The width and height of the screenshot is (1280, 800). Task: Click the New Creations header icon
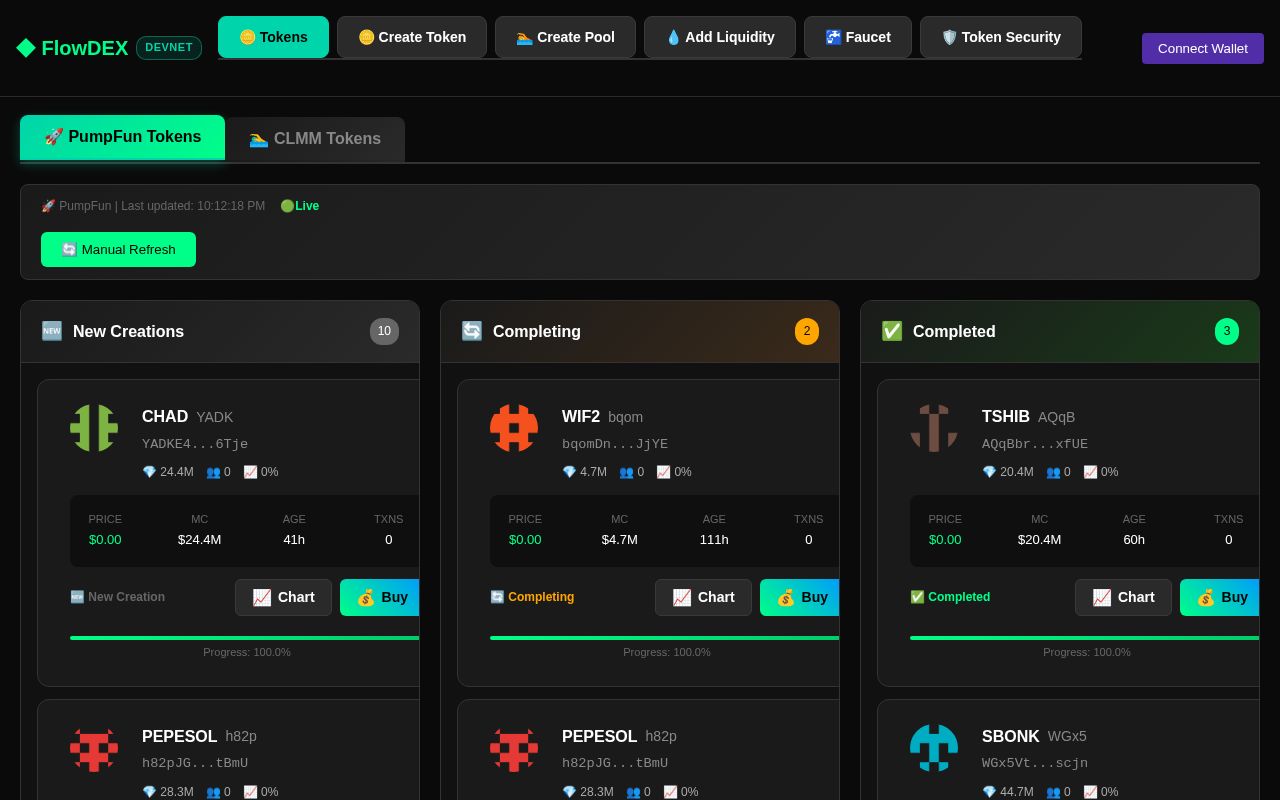coord(52,331)
